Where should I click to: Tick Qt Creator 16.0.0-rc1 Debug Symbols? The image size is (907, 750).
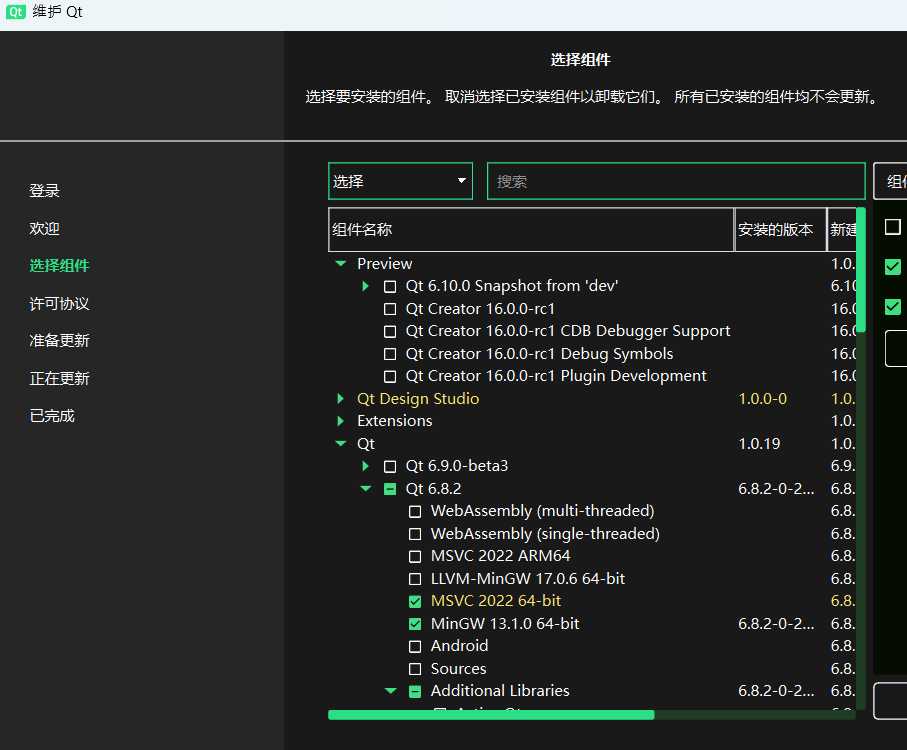click(x=390, y=354)
